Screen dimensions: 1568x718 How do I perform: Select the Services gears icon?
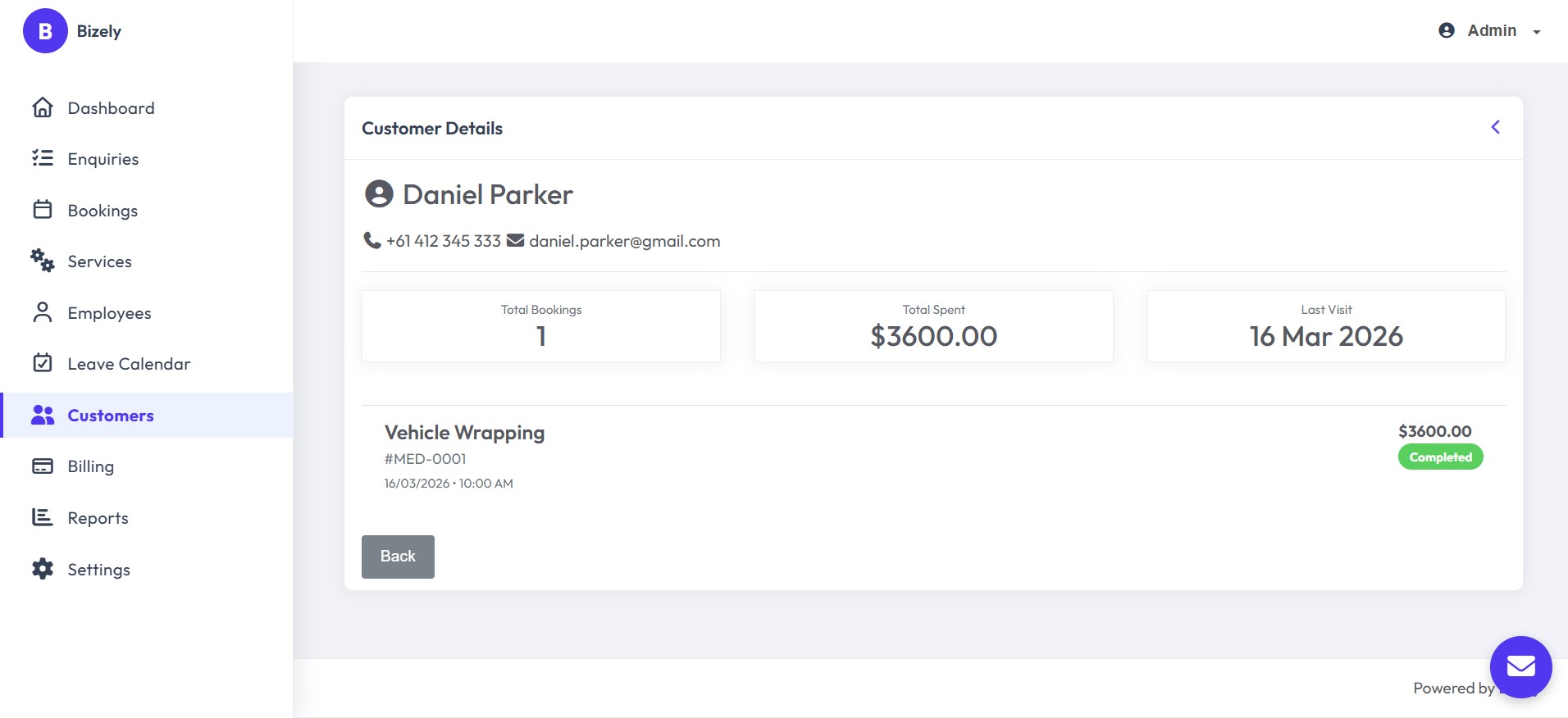coord(43,261)
